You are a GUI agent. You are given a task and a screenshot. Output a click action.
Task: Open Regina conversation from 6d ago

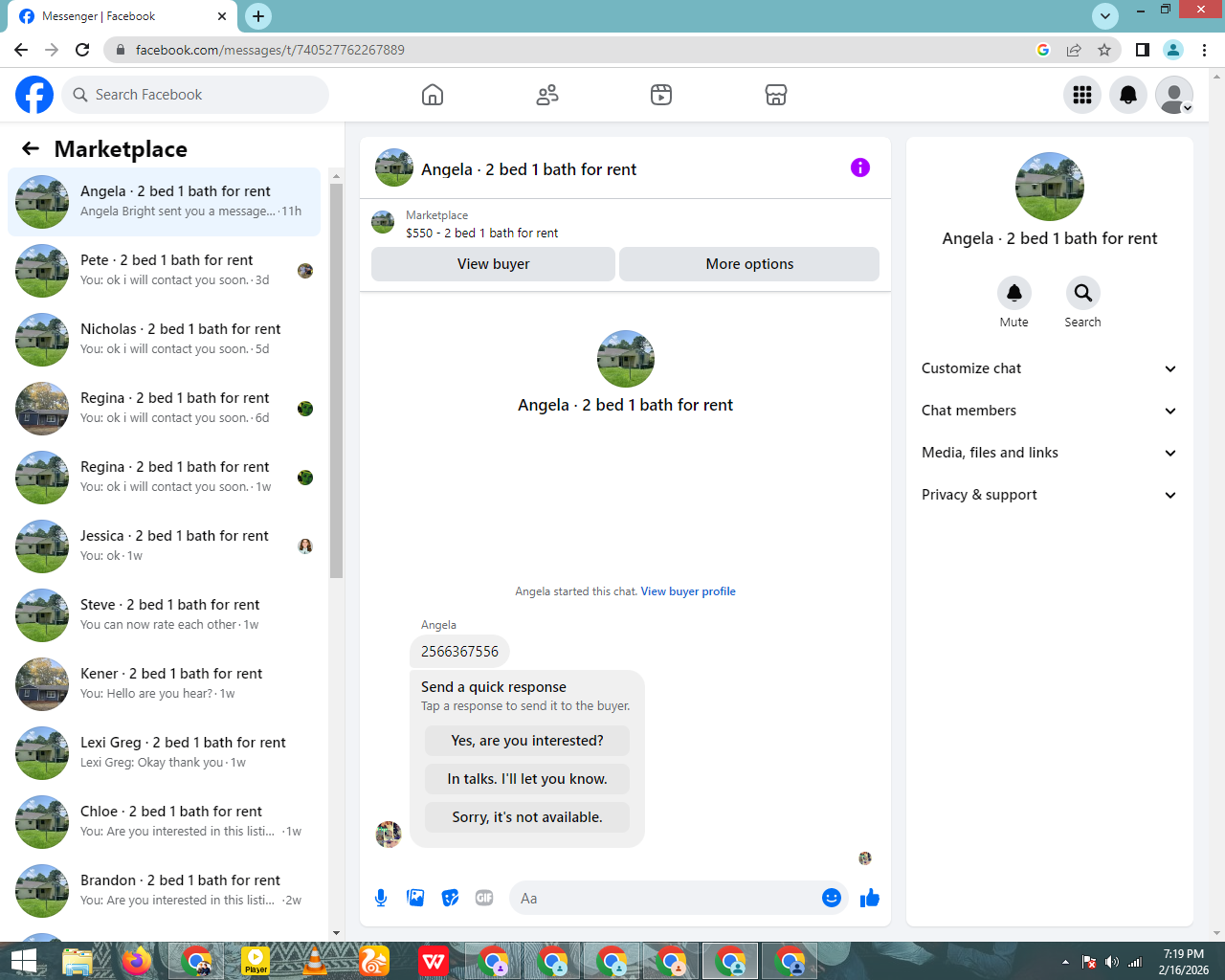tap(164, 408)
